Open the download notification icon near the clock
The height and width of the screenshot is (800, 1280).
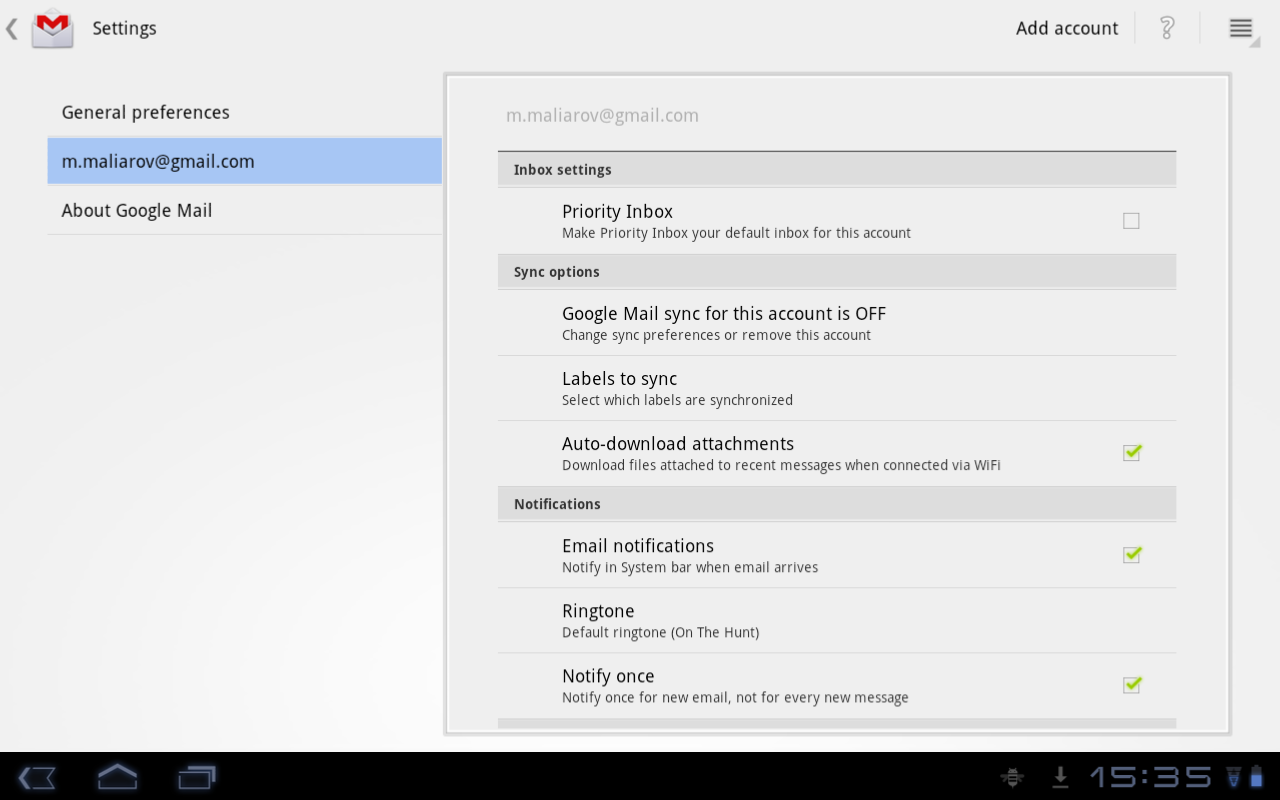1059,777
